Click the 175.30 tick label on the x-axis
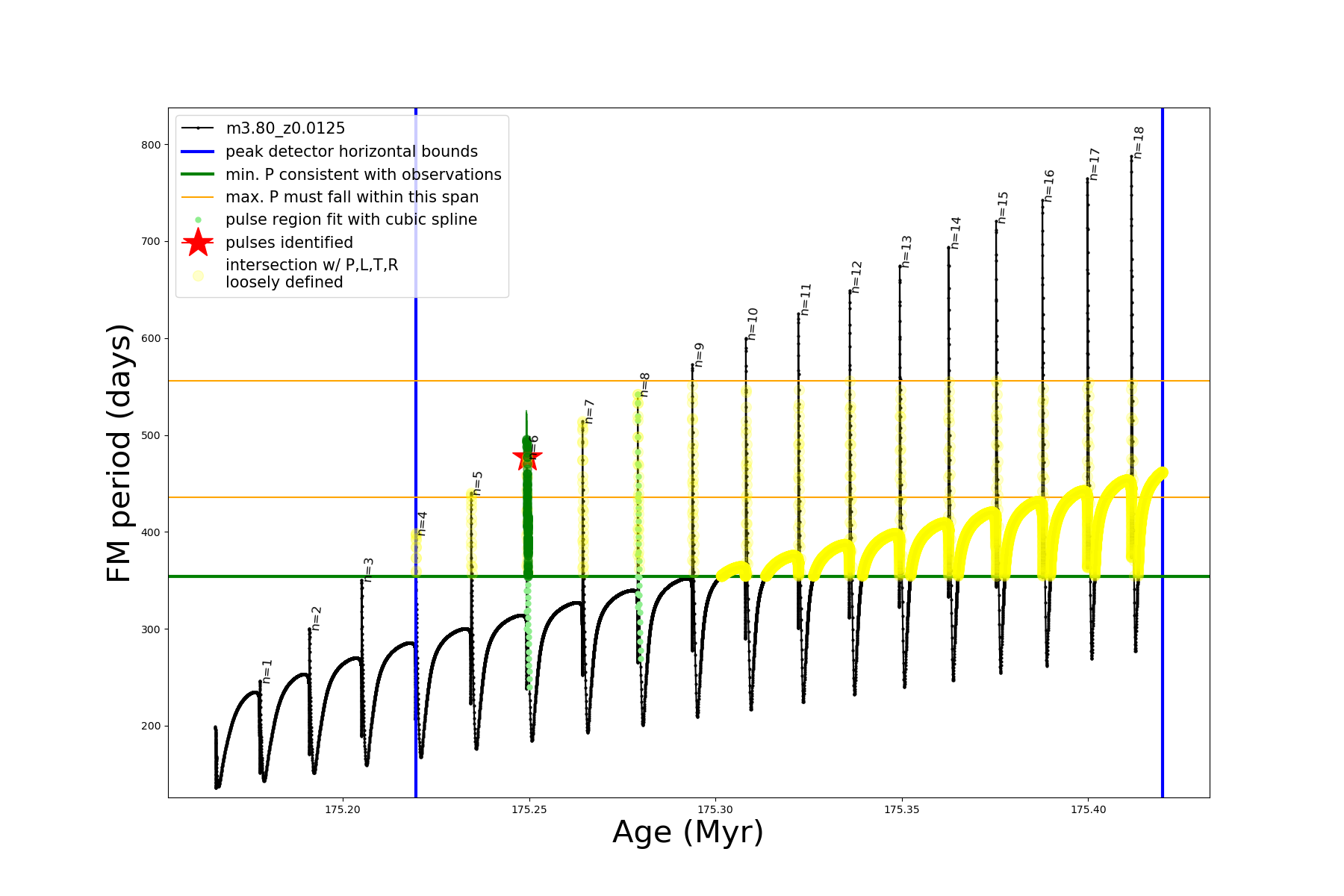Viewport: 1344px width, 896px height. pos(715,809)
